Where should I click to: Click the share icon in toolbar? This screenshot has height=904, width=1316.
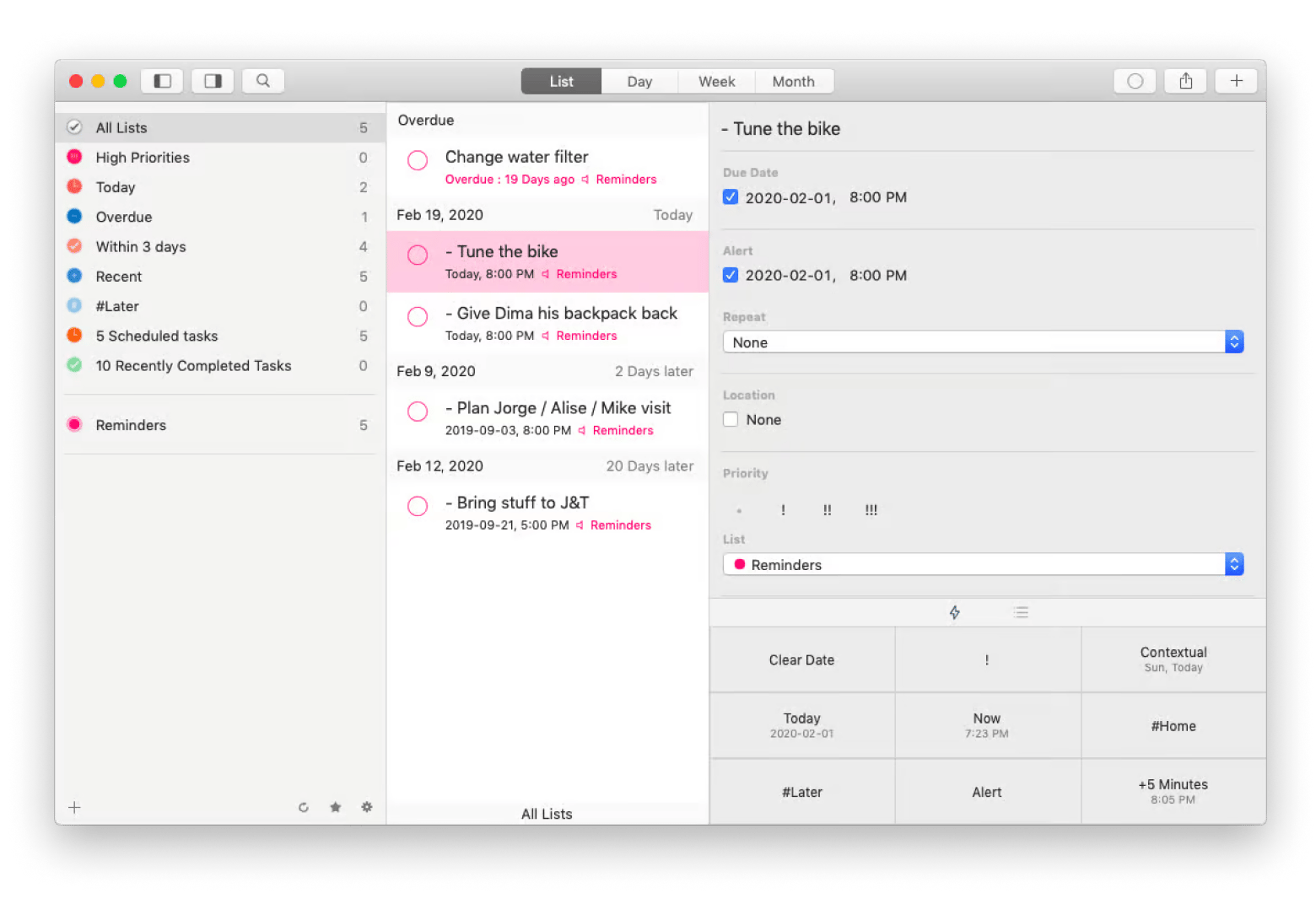1185,81
